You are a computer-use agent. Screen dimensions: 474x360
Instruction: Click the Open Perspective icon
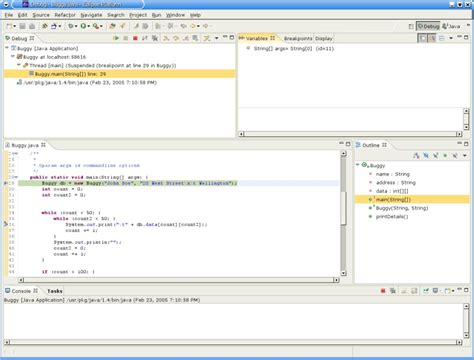[x=411, y=26]
